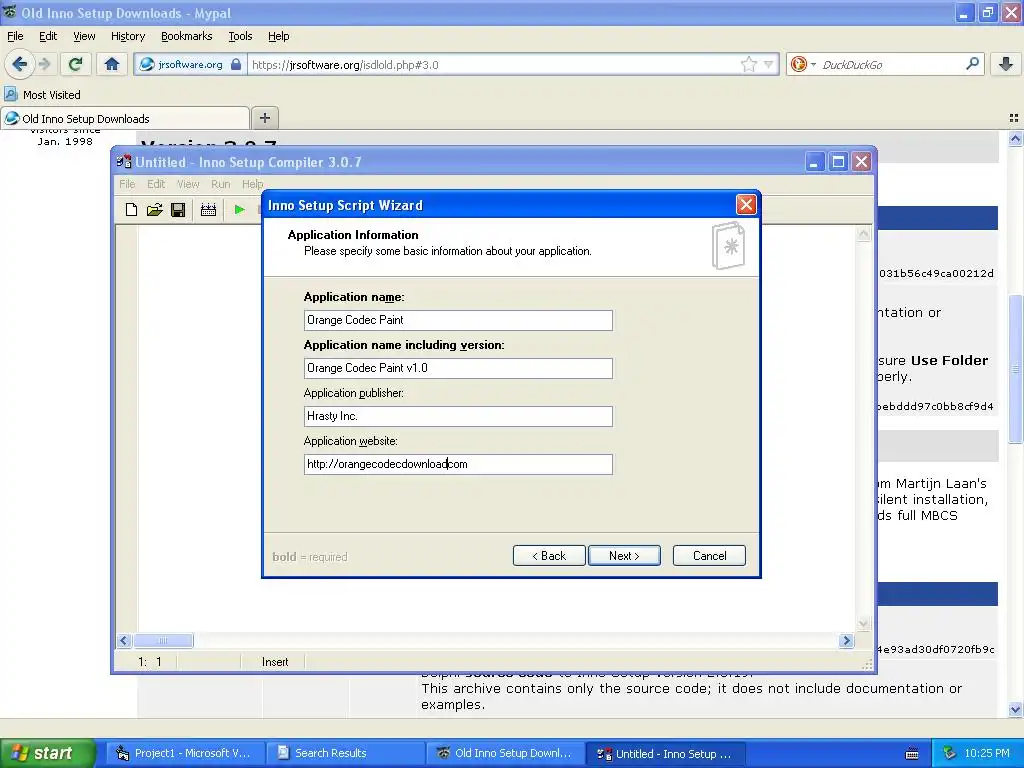The image size is (1024, 768).
Task: Click the search magnifier icon
Action: tap(972, 64)
